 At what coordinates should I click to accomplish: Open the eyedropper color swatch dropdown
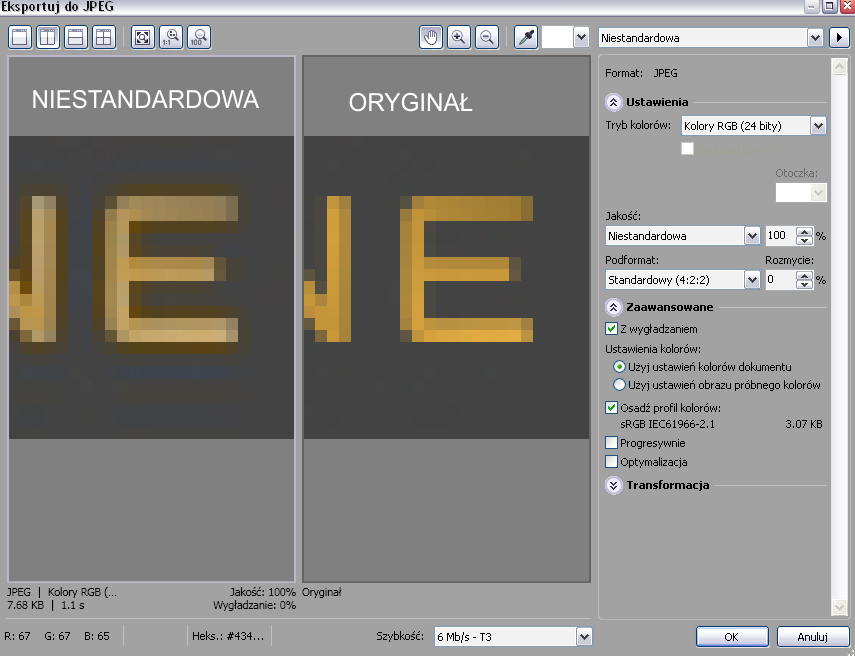pyautogui.click(x=580, y=38)
